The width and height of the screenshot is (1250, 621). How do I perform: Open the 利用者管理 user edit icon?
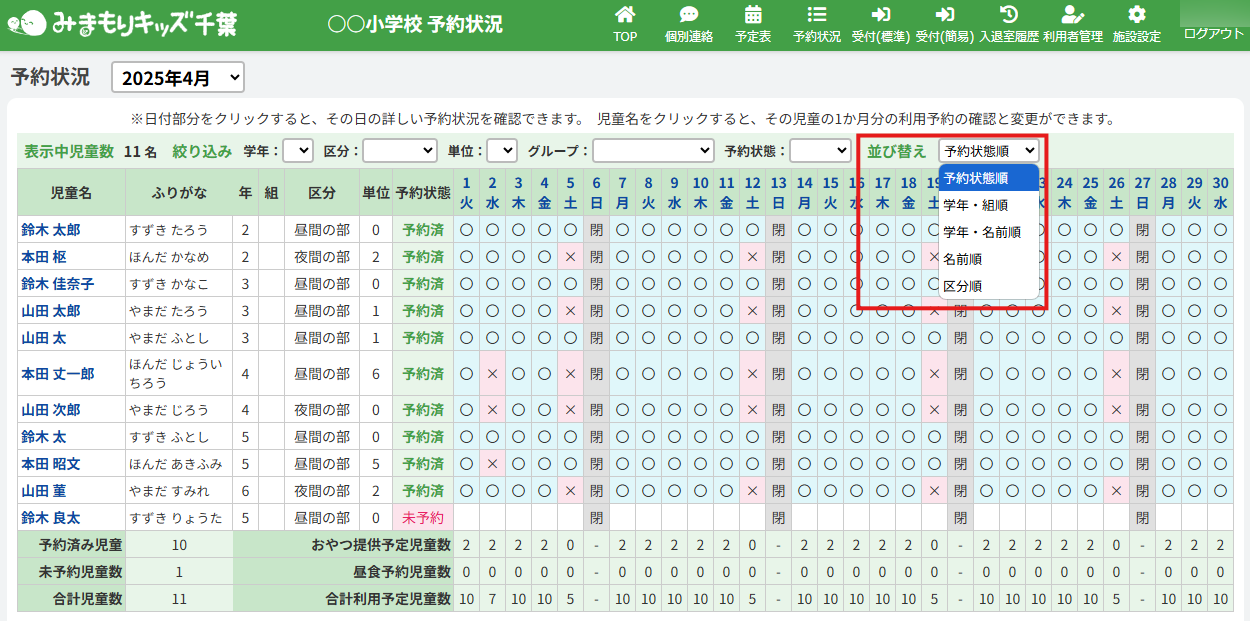1073,17
